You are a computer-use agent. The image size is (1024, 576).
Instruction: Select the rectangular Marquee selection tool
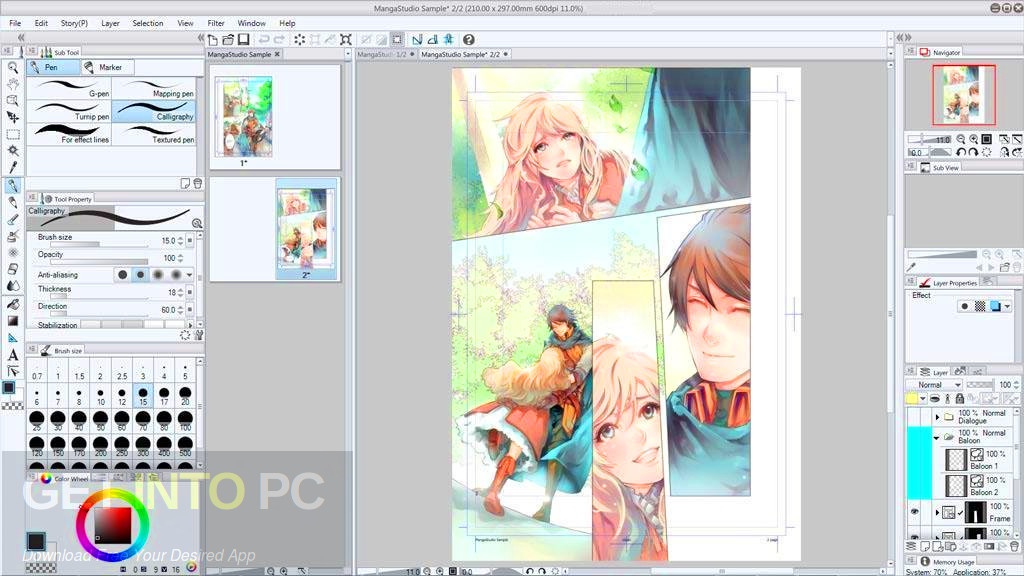[12, 134]
